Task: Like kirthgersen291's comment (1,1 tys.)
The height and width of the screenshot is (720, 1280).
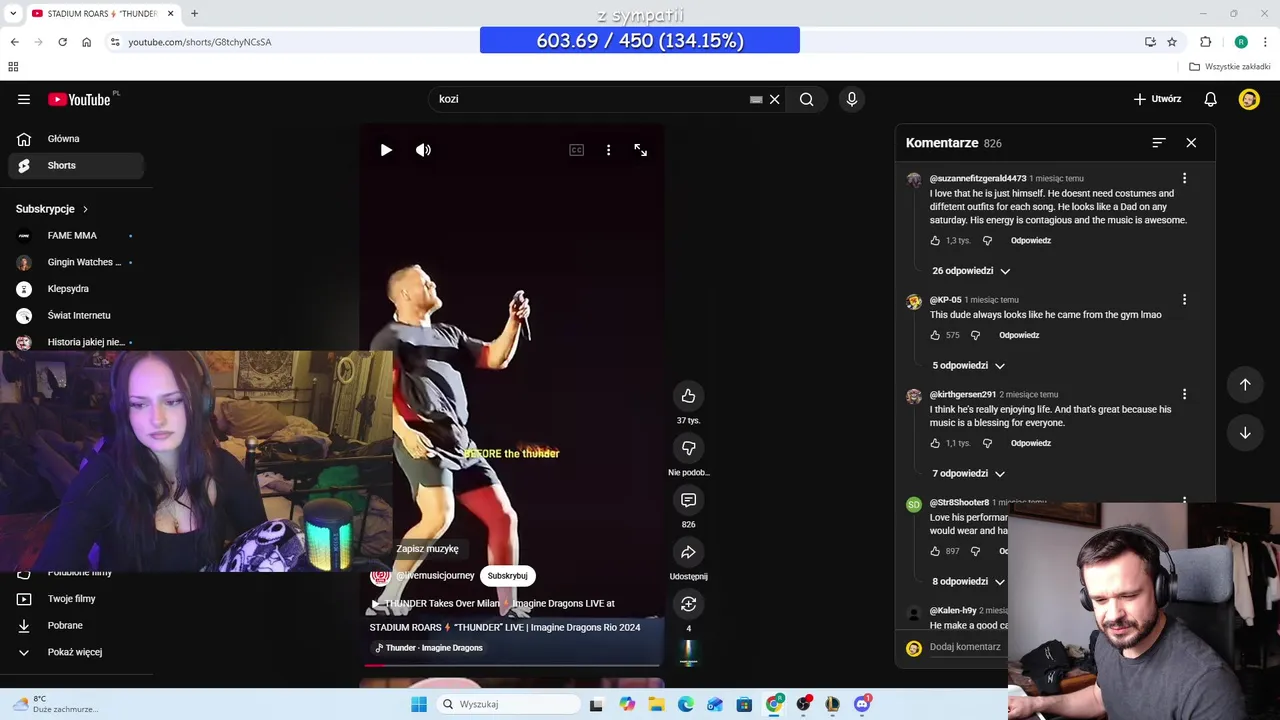Action: coord(935,443)
